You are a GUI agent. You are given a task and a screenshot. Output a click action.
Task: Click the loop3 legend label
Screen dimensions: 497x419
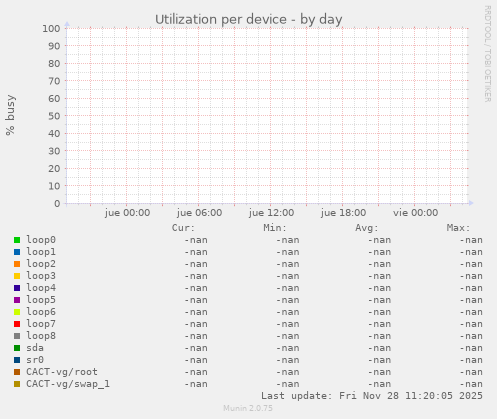click(x=41, y=276)
